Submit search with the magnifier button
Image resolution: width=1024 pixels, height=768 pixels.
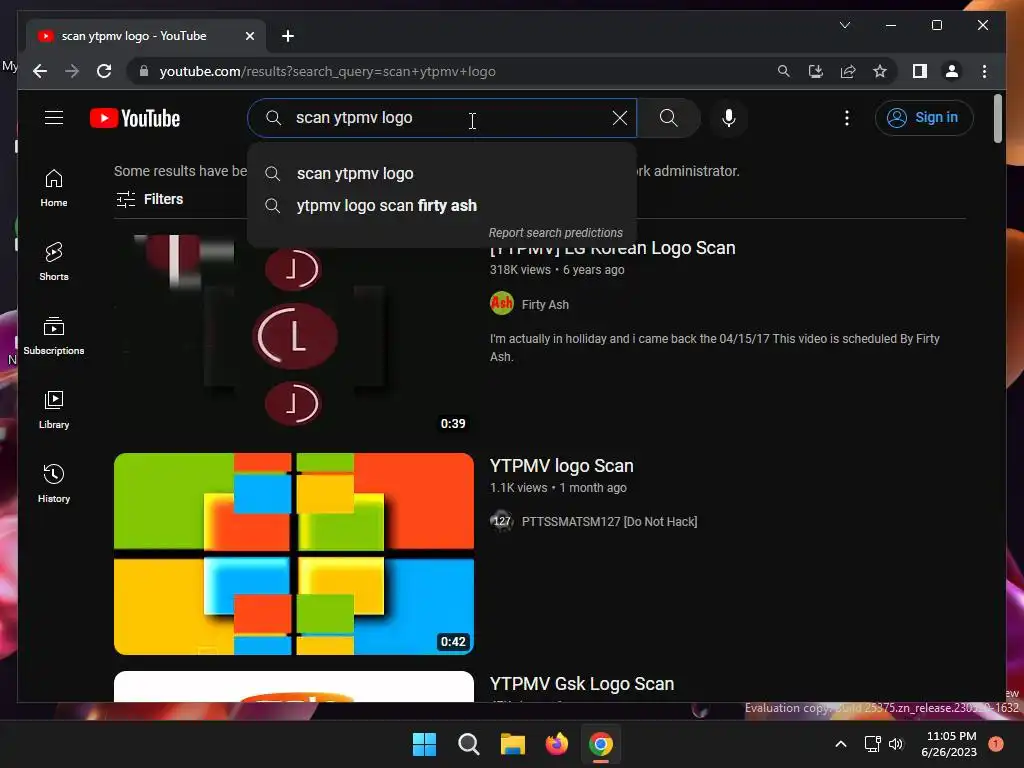pyautogui.click(x=668, y=118)
